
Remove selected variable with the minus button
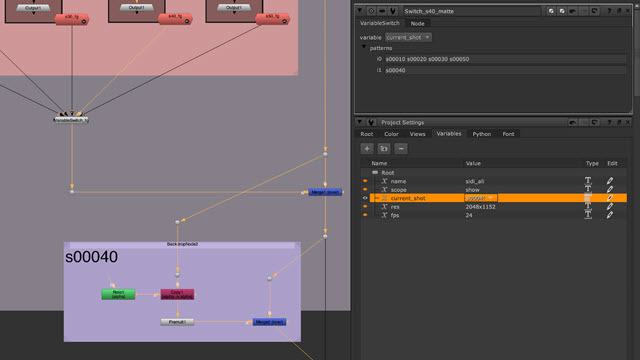coord(401,149)
